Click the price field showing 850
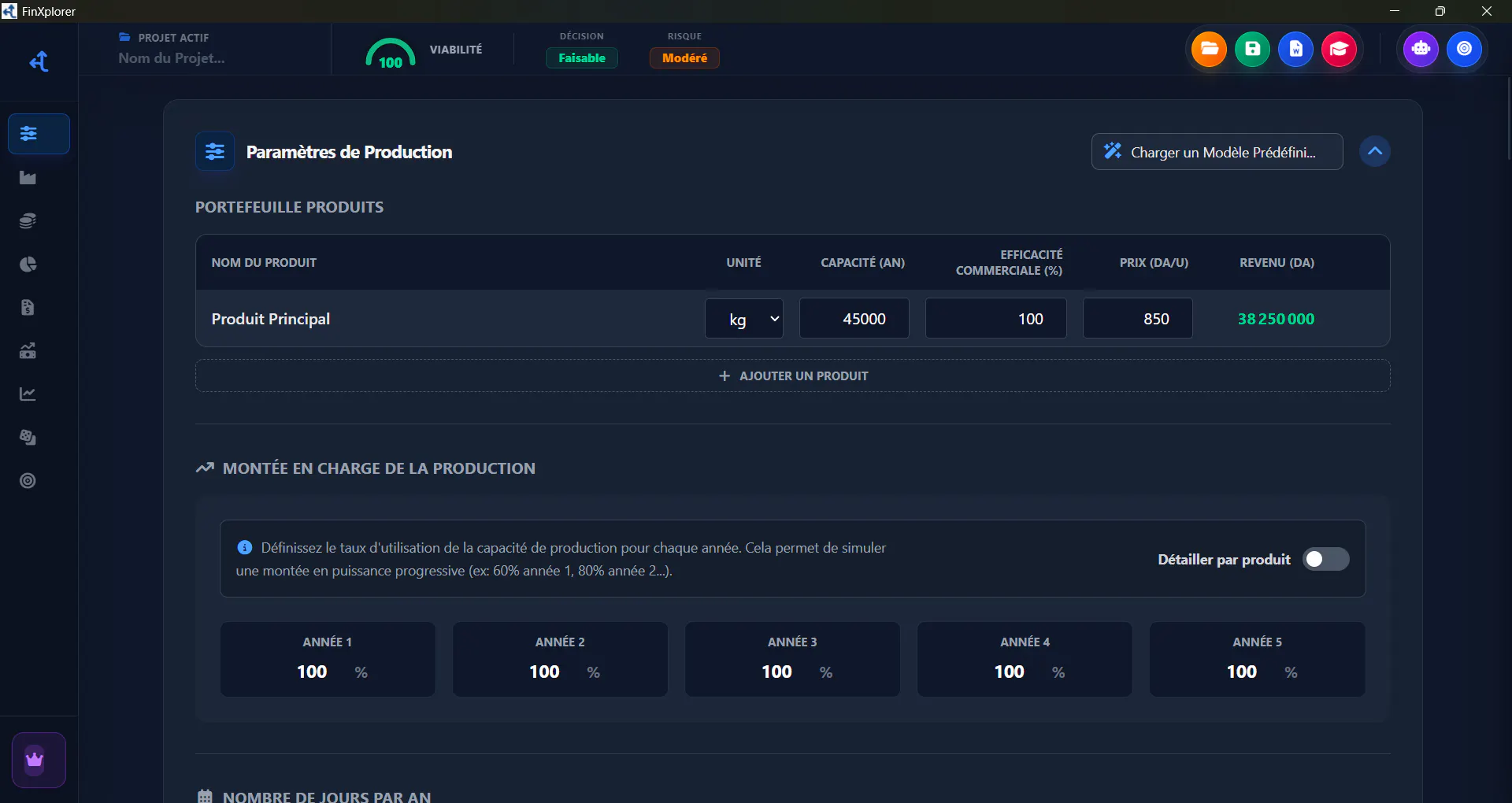The height and width of the screenshot is (803, 1512). click(1138, 319)
